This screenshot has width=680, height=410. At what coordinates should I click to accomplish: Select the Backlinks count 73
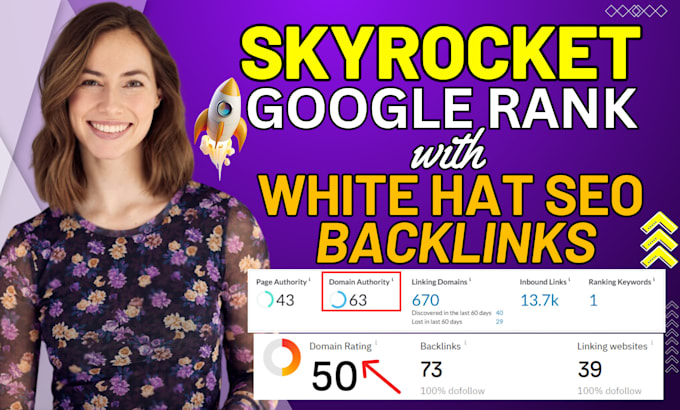pos(431,370)
